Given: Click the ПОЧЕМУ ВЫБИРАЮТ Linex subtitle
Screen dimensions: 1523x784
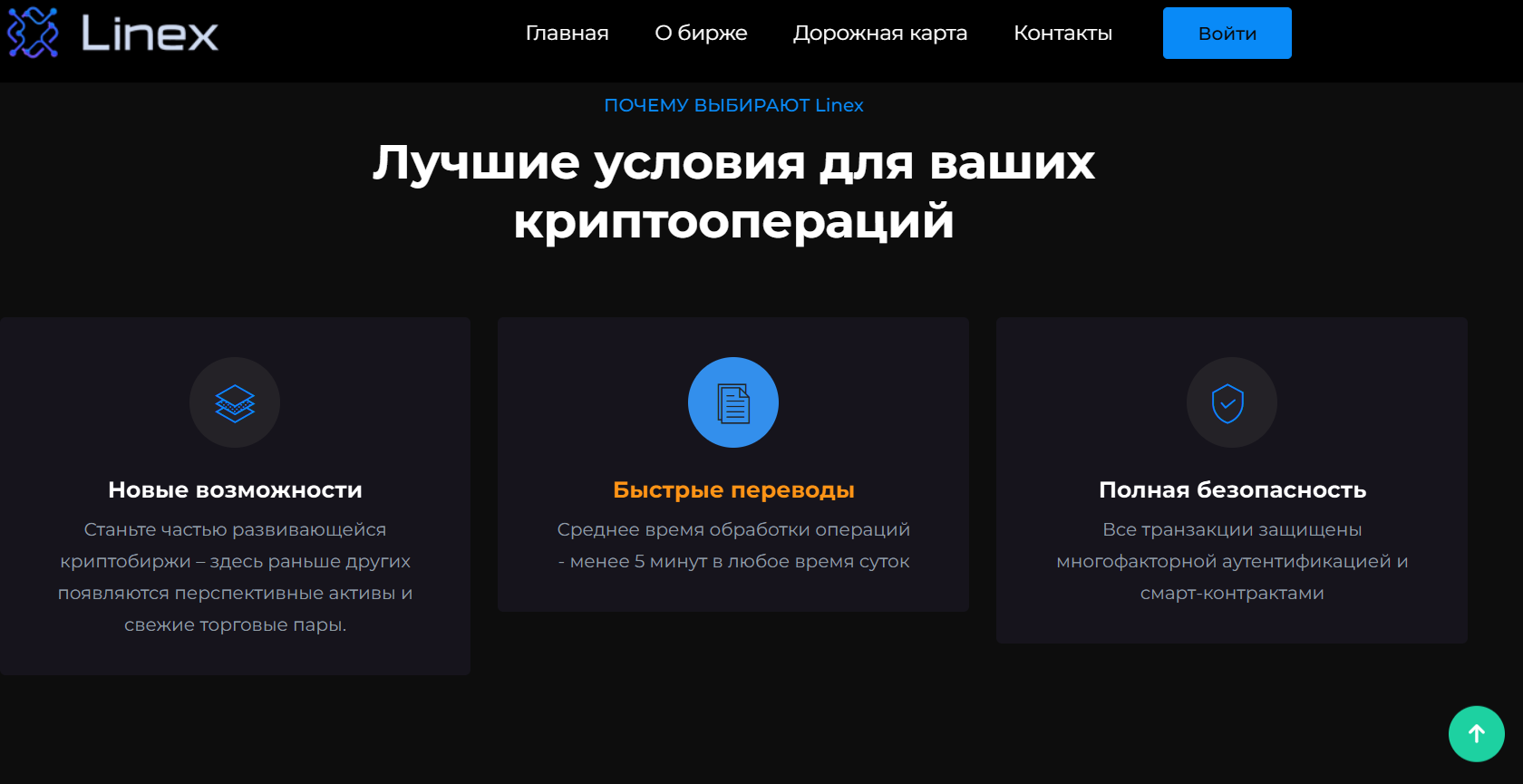Looking at the screenshot, I should click(x=733, y=105).
